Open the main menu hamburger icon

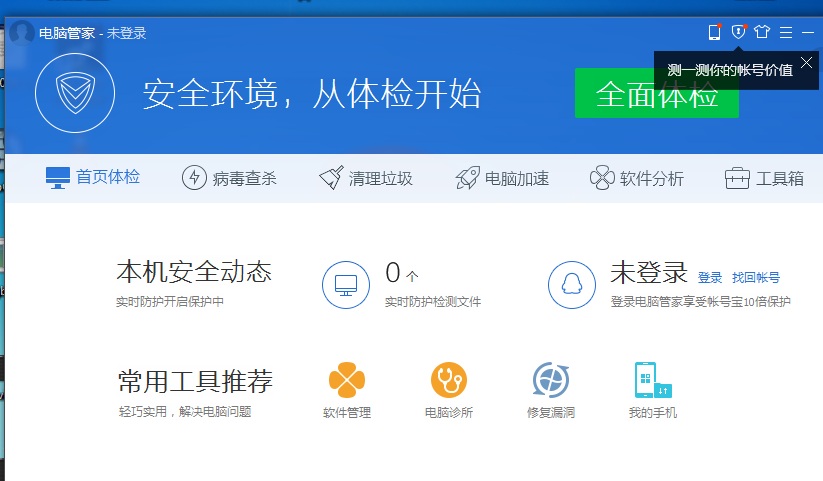(786, 33)
